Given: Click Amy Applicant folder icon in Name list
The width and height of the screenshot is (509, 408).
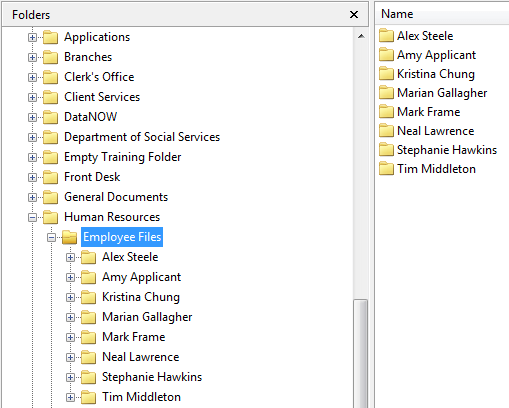Looking at the screenshot, I should click(x=386, y=54).
